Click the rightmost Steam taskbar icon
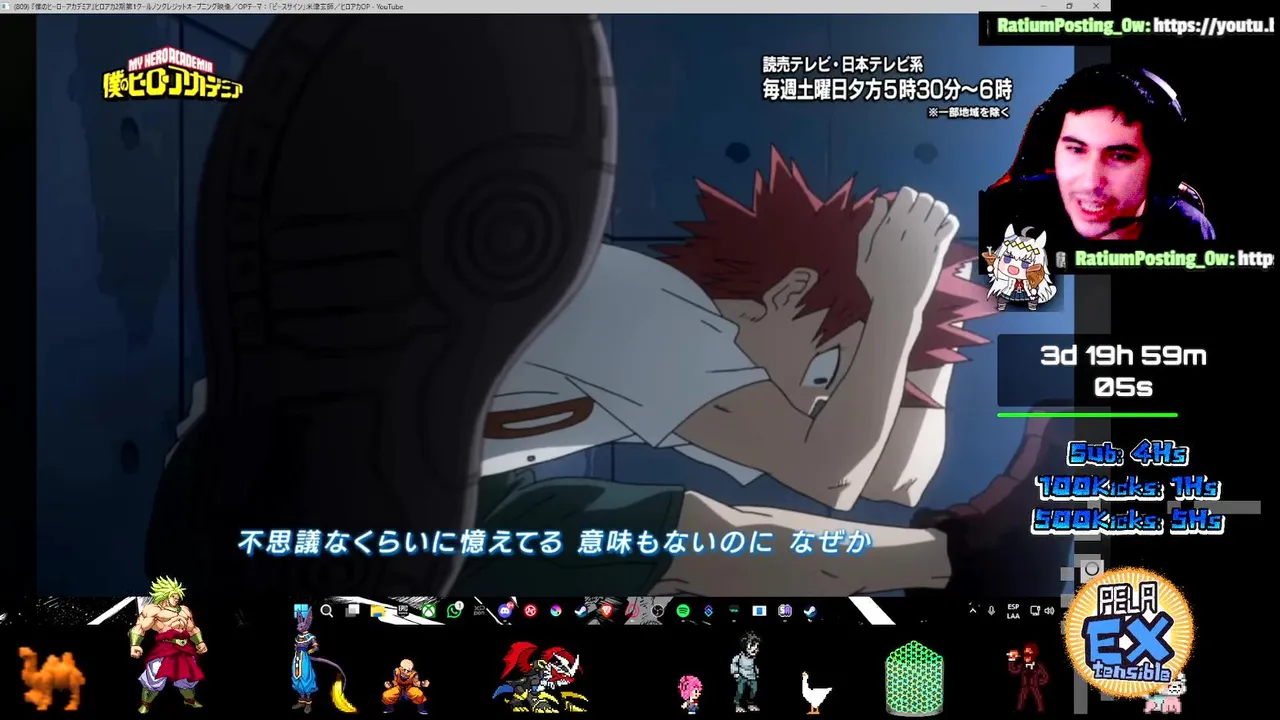1280x720 pixels. tap(810, 611)
